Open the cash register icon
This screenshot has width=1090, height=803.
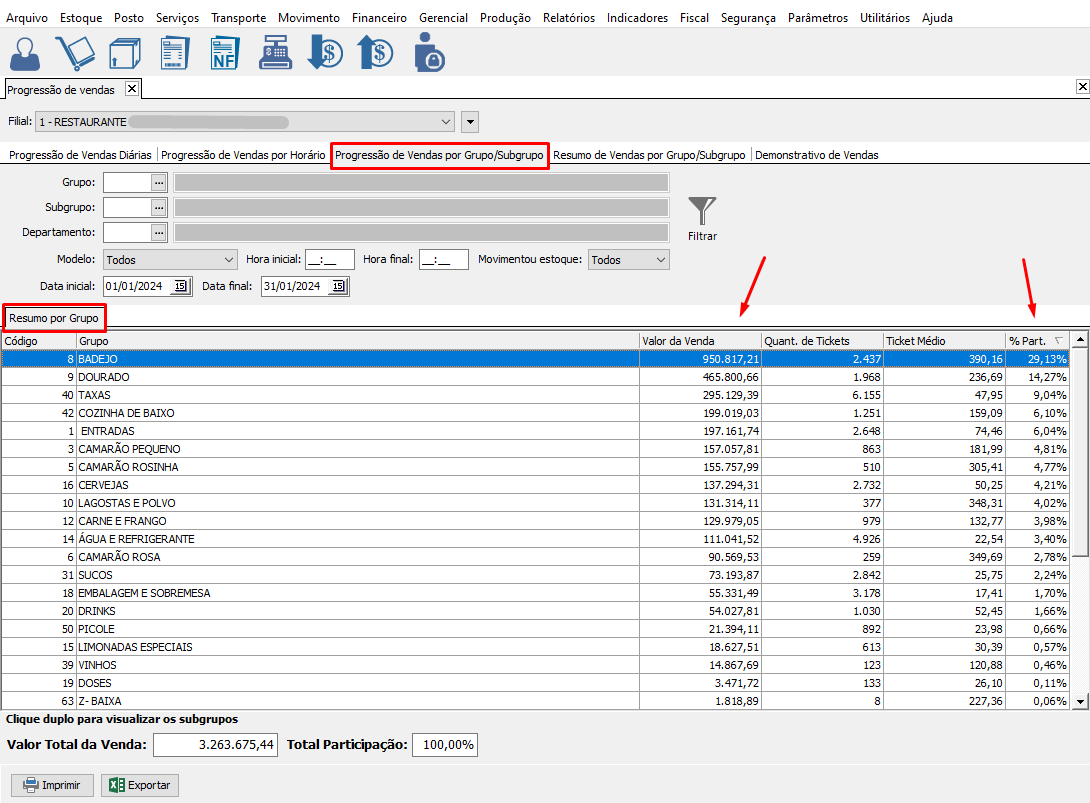click(x=275, y=53)
